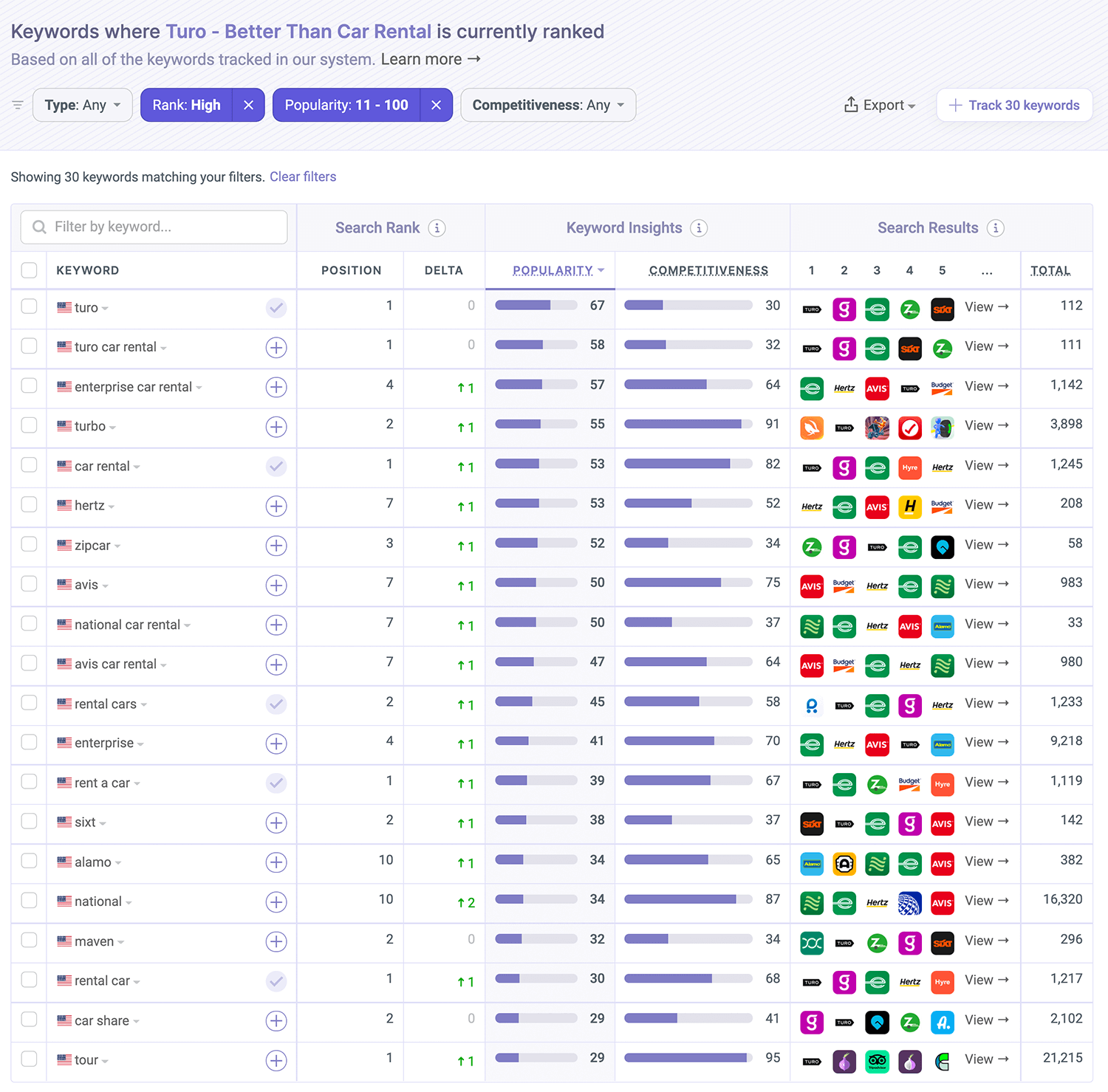View full results for 'turbo' keyword

pos(986,425)
